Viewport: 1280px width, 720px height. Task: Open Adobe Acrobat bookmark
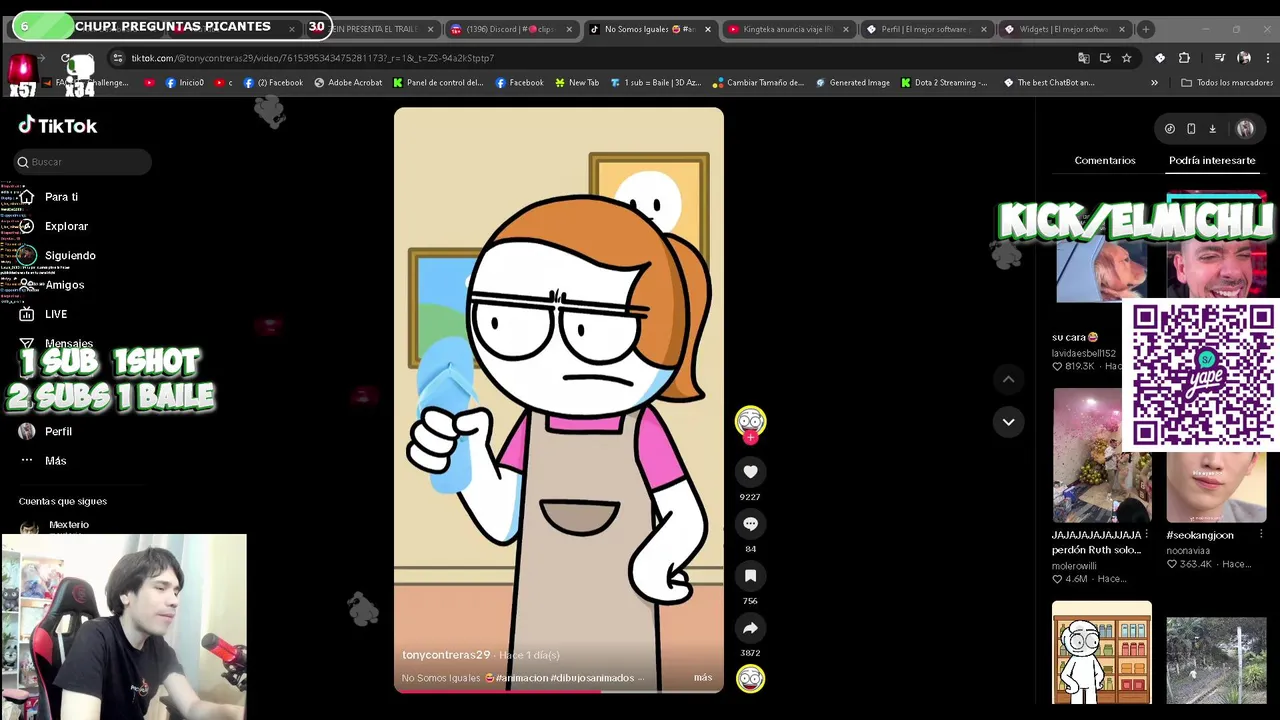point(348,83)
